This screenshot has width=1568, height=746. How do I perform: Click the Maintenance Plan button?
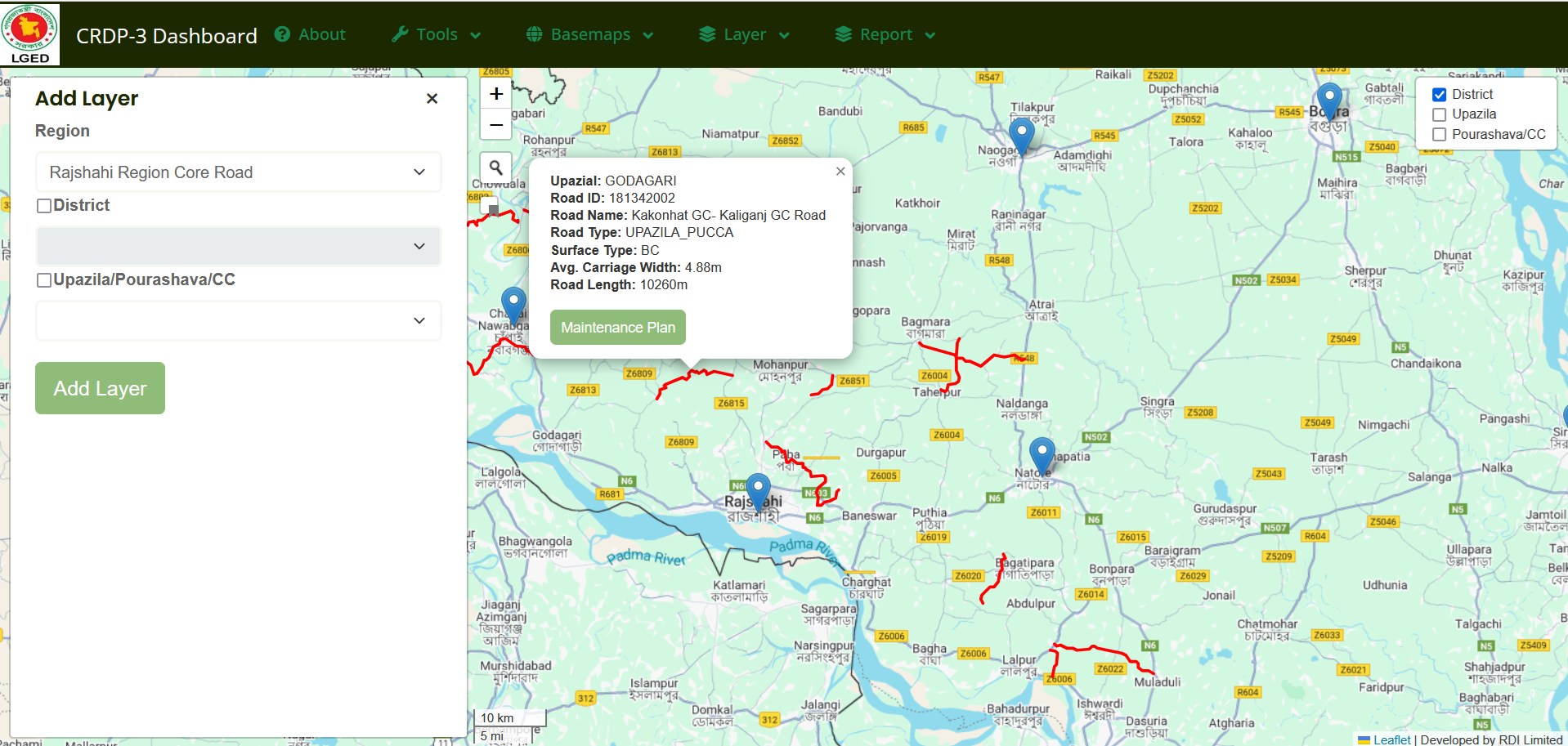(617, 328)
